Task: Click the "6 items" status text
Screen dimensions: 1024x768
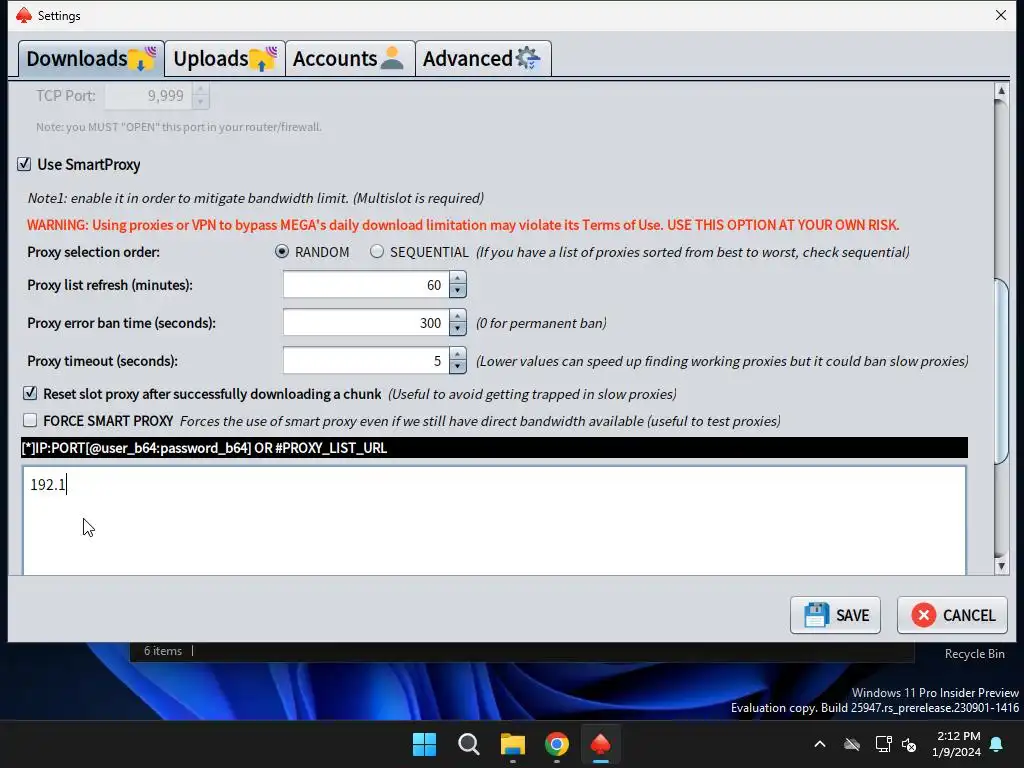Action: click(x=163, y=651)
